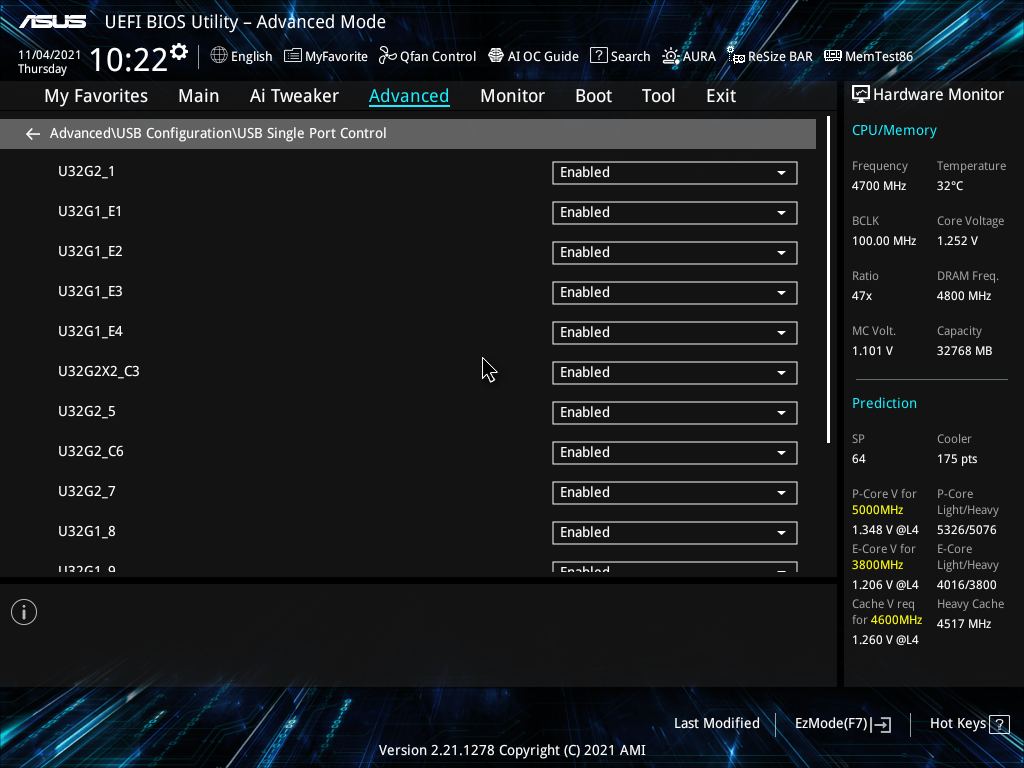Viewport: 1024px width, 768px height.
Task: Switch to the Monitor tab
Action: pyautogui.click(x=512, y=96)
